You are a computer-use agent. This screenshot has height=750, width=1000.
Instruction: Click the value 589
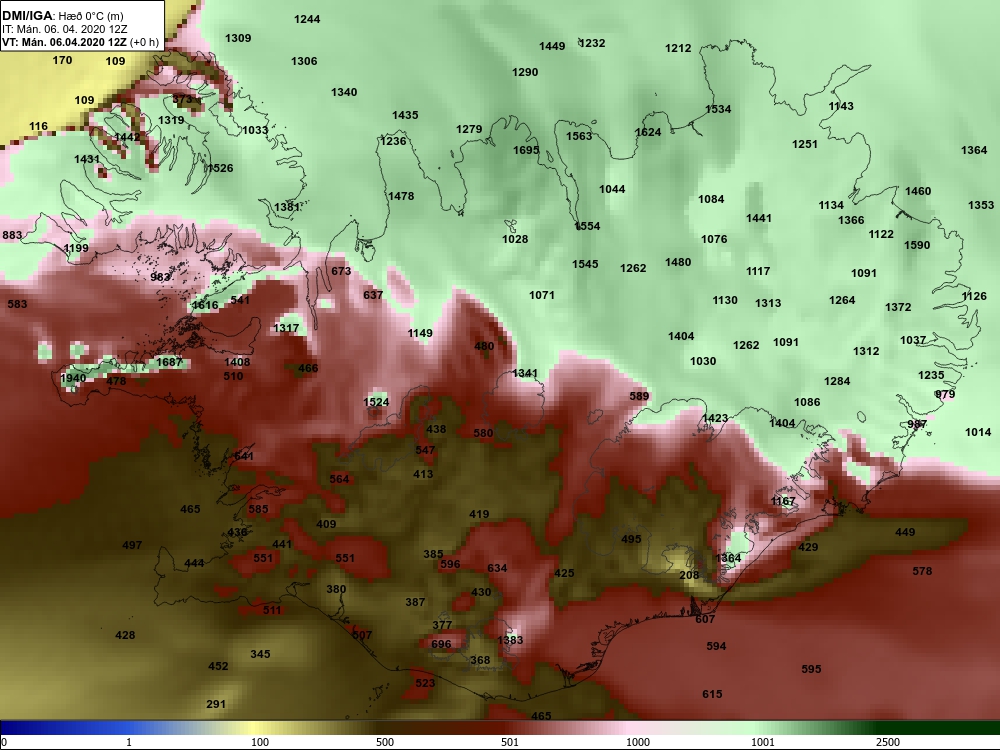tap(639, 396)
